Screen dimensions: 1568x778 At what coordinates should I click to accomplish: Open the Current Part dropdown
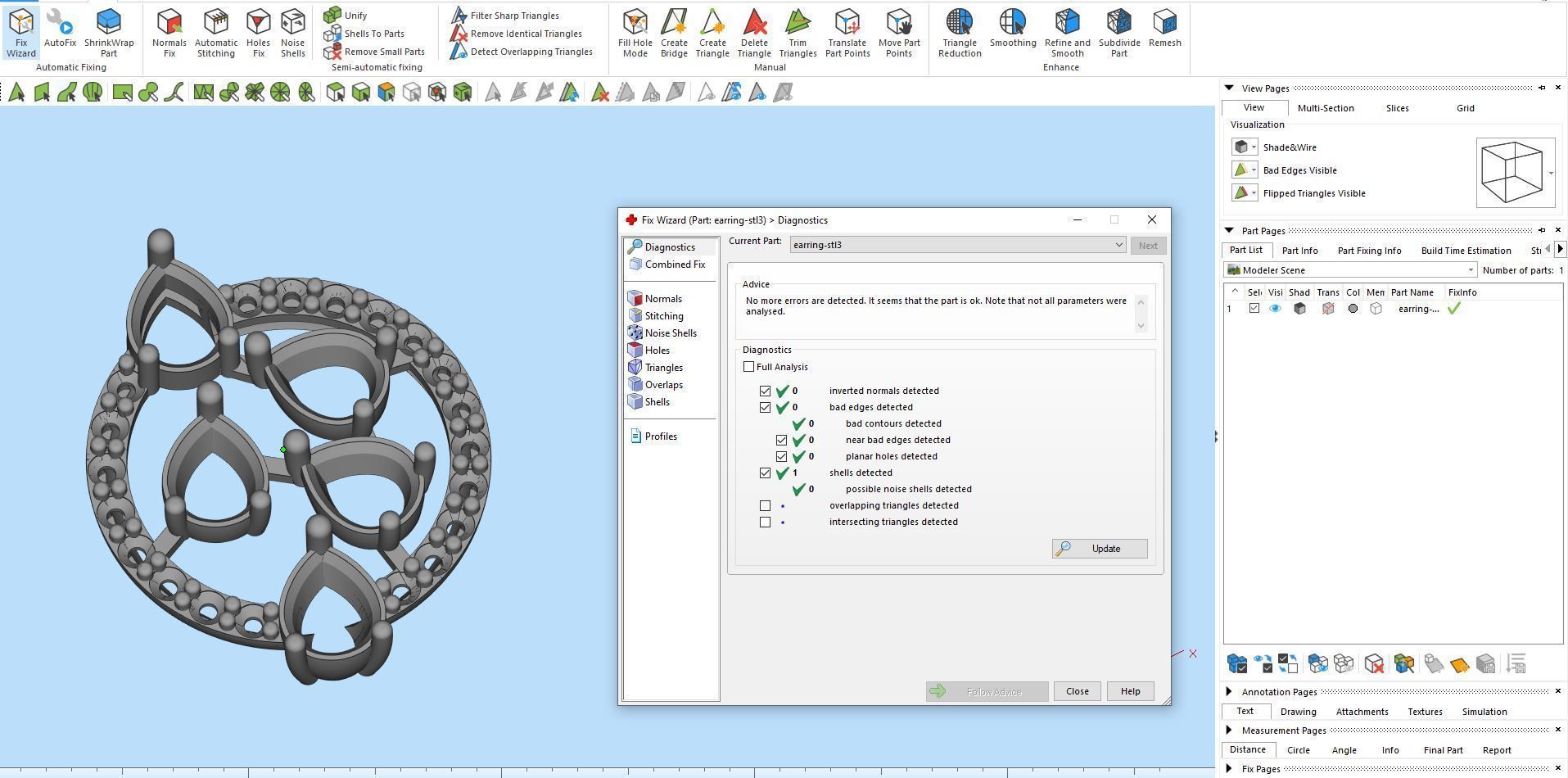tap(1118, 245)
